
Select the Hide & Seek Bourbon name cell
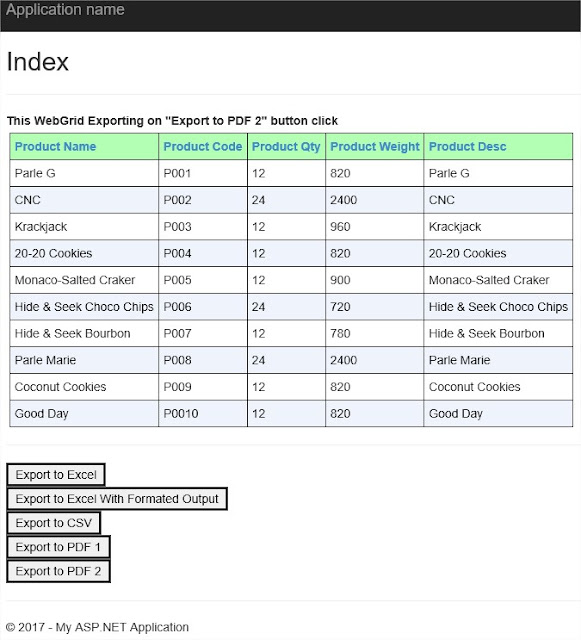pyautogui.click(x=84, y=333)
